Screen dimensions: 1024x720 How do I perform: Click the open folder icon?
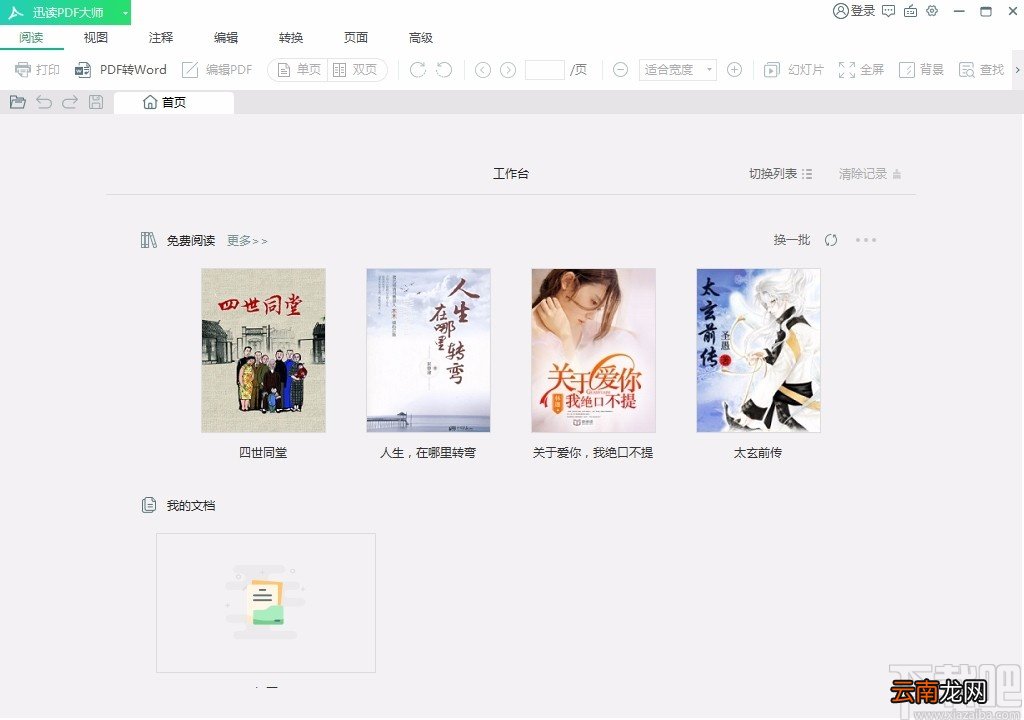pos(18,102)
